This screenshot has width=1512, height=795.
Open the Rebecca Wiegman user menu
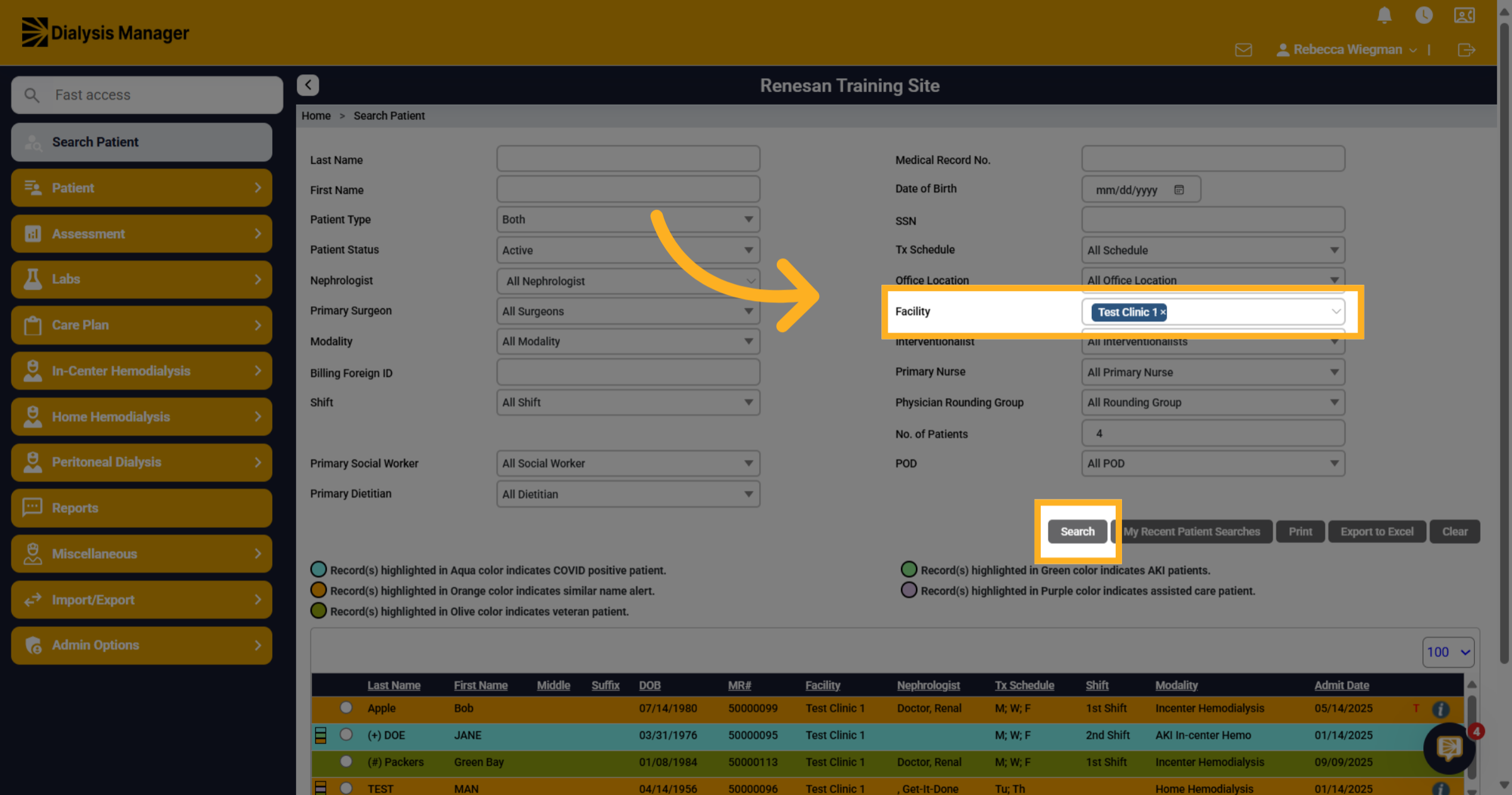(1346, 50)
